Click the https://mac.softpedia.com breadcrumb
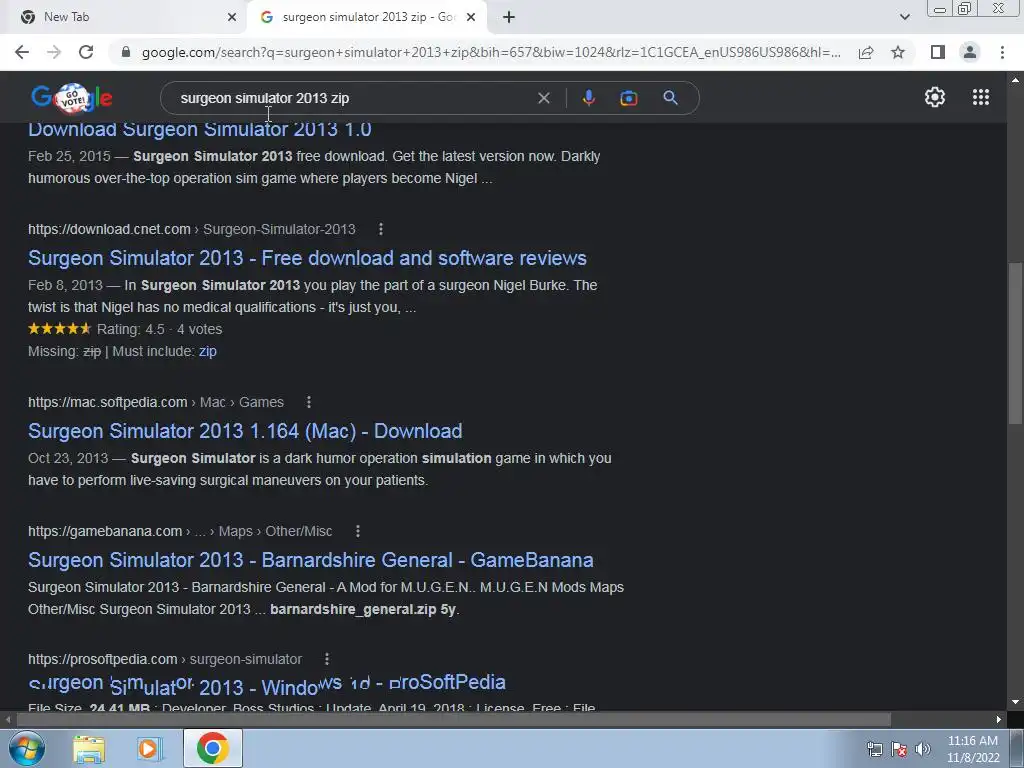Image resolution: width=1024 pixels, height=768 pixels. point(108,402)
